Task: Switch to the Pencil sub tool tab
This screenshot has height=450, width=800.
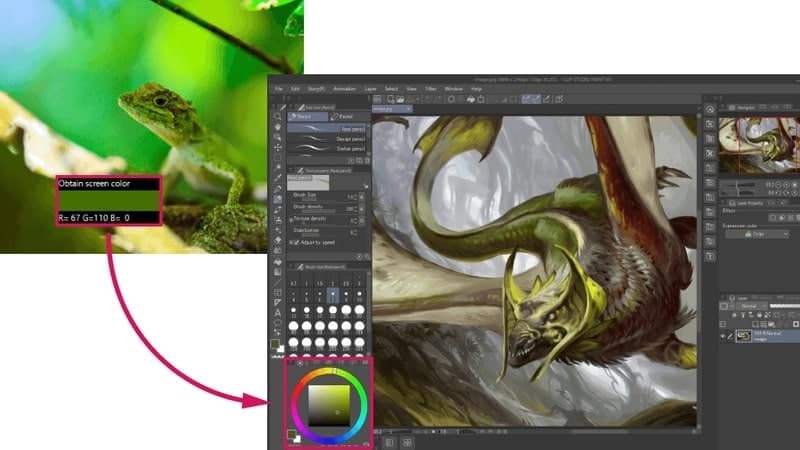Action: coord(308,117)
